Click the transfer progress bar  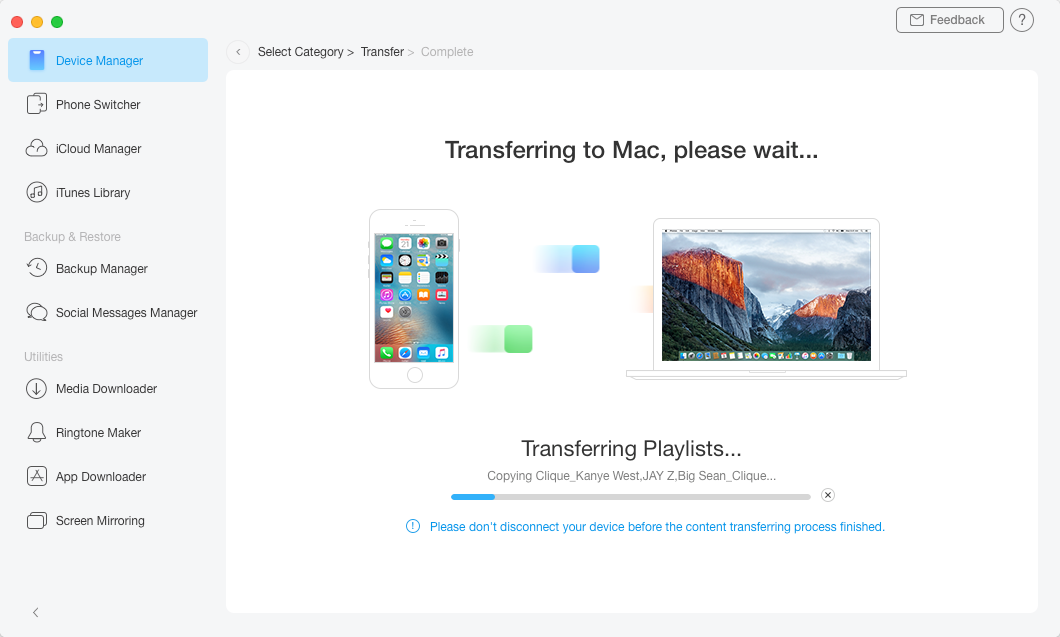pyautogui.click(x=630, y=496)
